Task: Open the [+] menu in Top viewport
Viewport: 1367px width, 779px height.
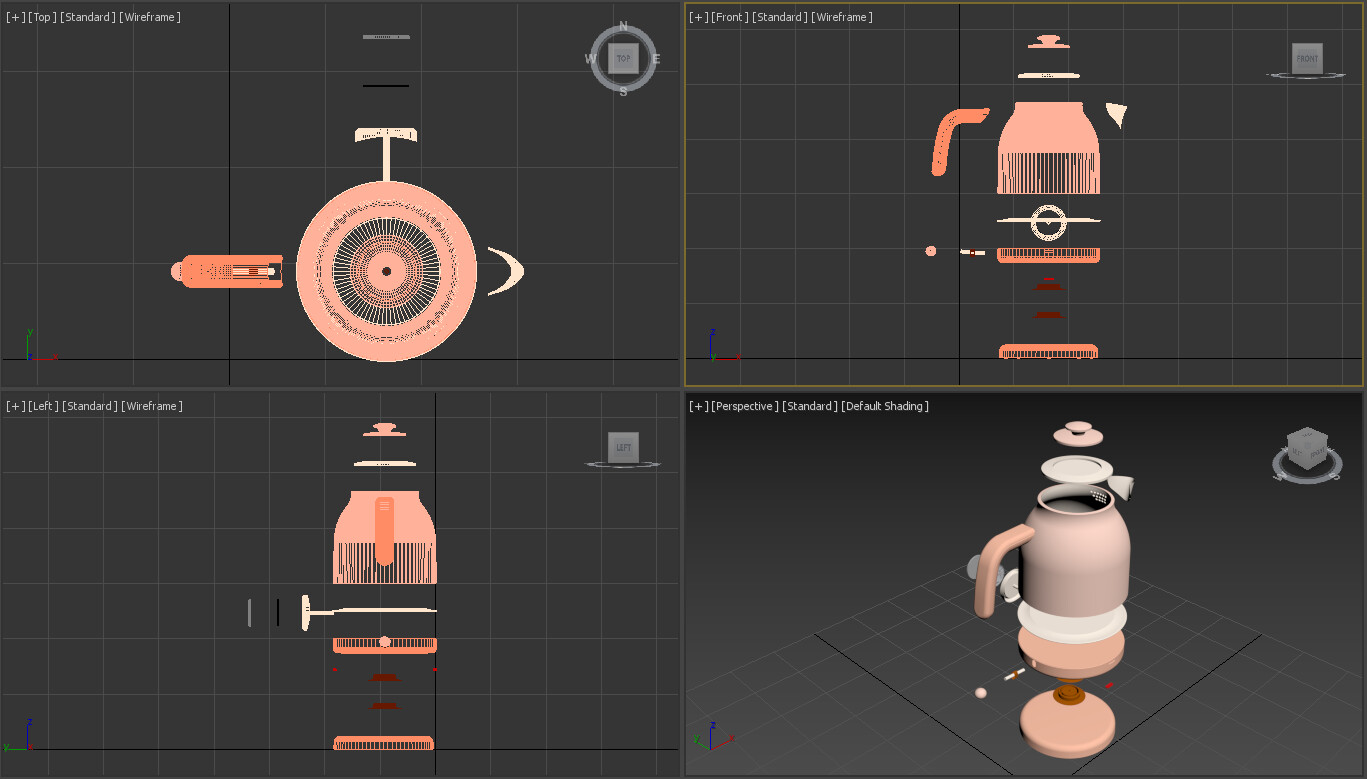Action: (16, 17)
